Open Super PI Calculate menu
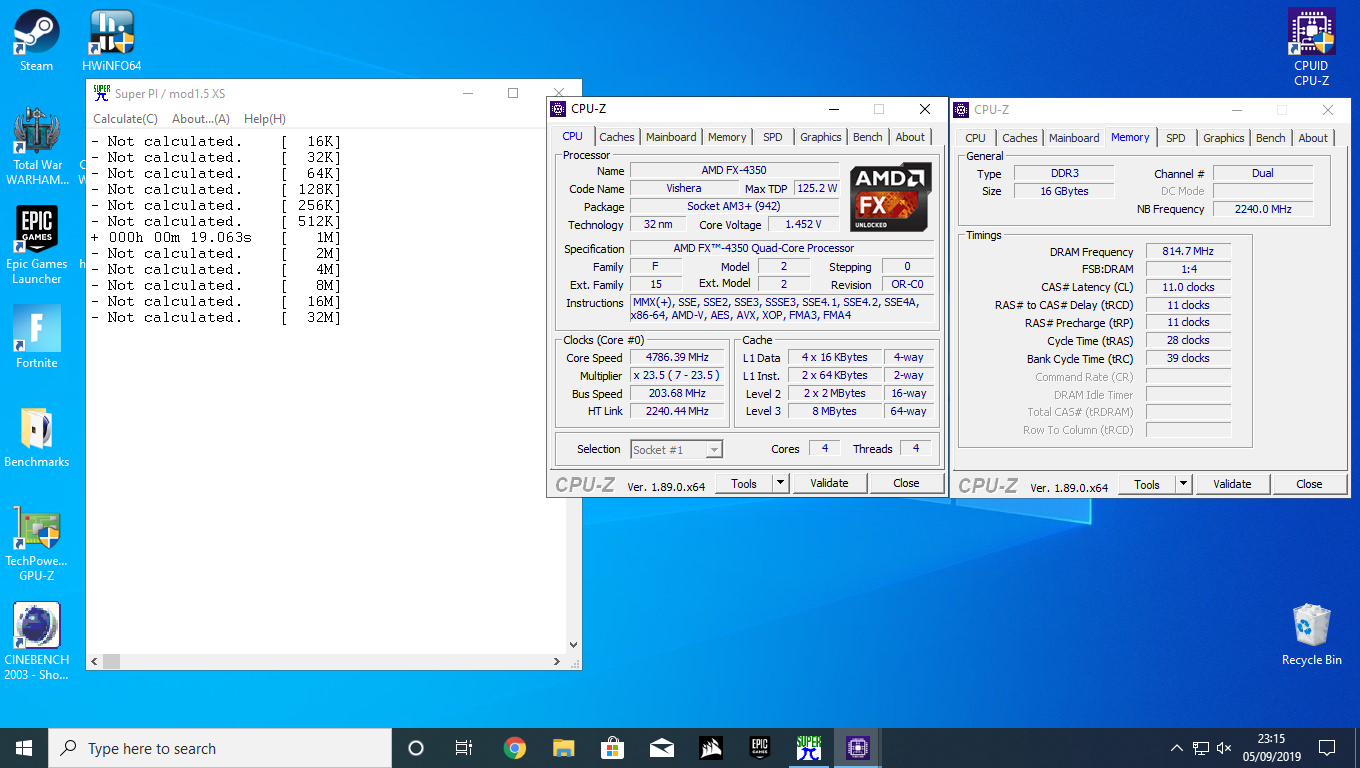 pyautogui.click(x=125, y=118)
